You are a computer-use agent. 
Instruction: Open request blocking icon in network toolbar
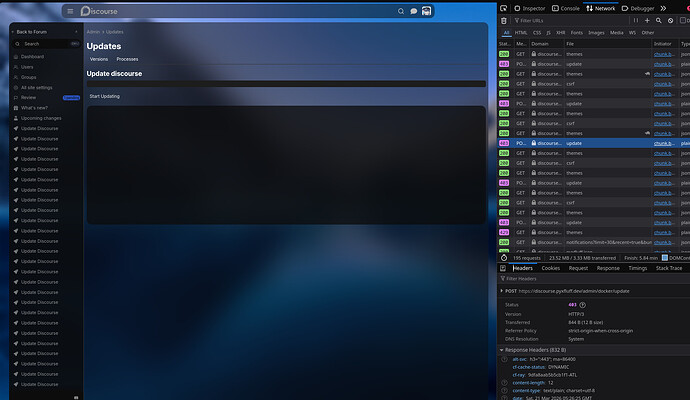click(x=670, y=20)
